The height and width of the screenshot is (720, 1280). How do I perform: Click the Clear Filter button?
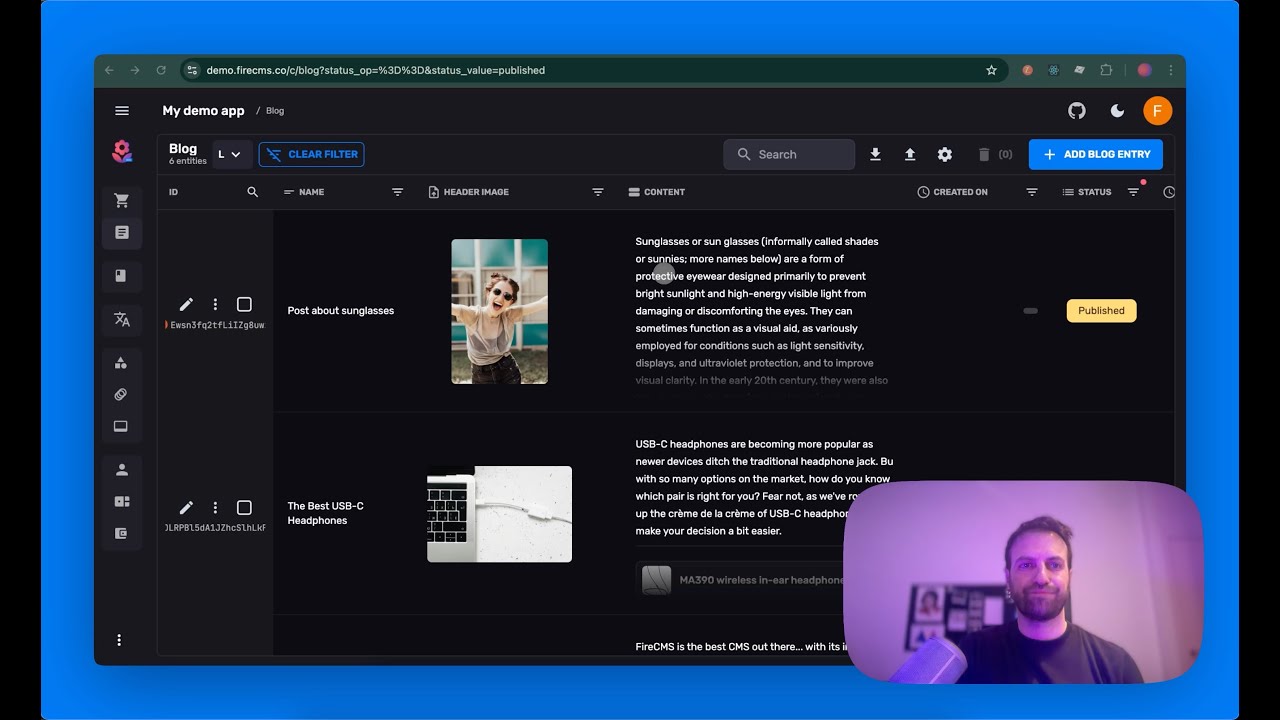(x=311, y=154)
